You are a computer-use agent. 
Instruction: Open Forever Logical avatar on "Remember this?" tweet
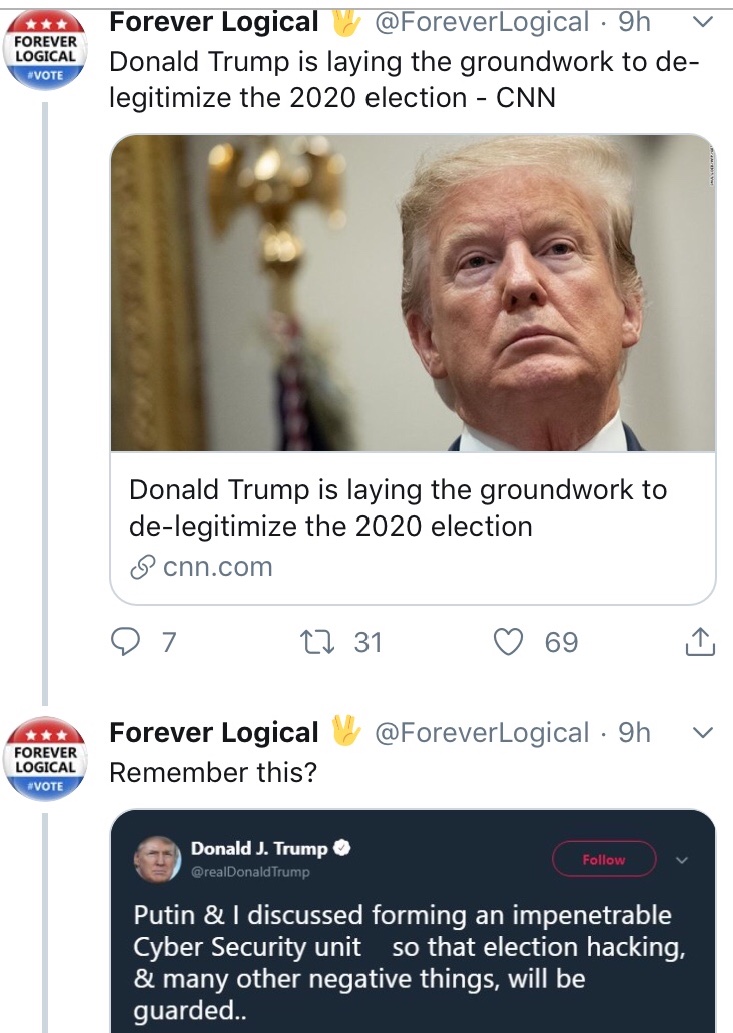click(x=44, y=760)
